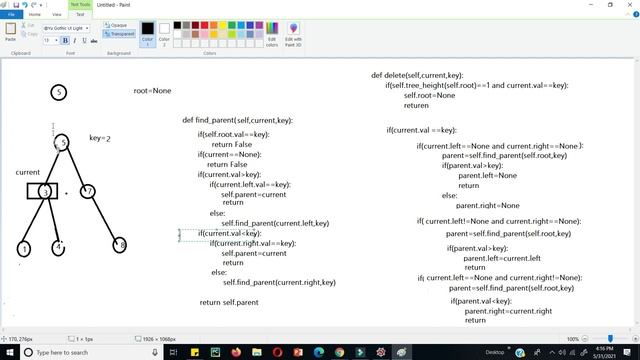
Task: Open Sticky Notes from taskbar
Action: pyautogui.click(x=195, y=352)
